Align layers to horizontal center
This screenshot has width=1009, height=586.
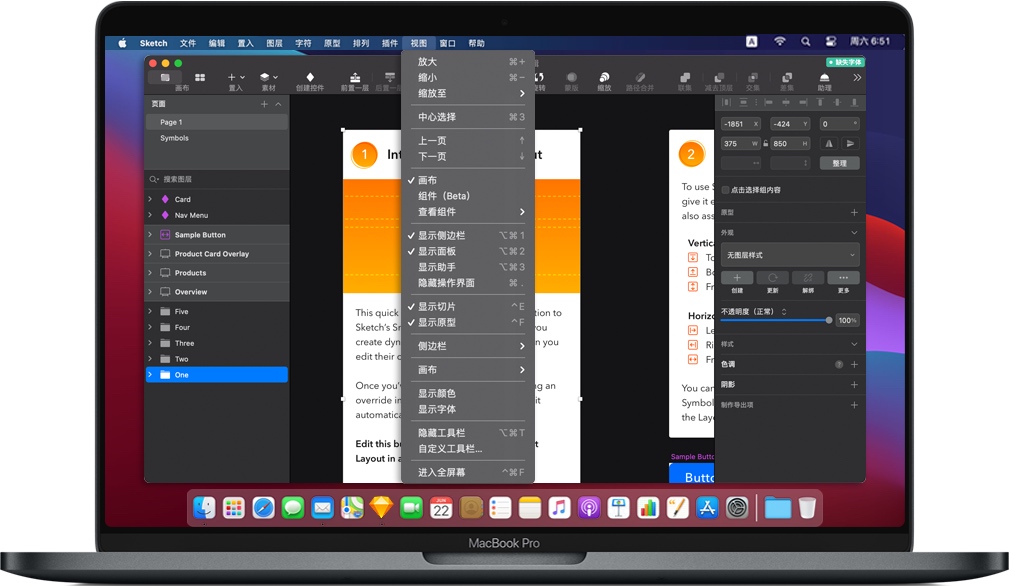coord(786,102)
